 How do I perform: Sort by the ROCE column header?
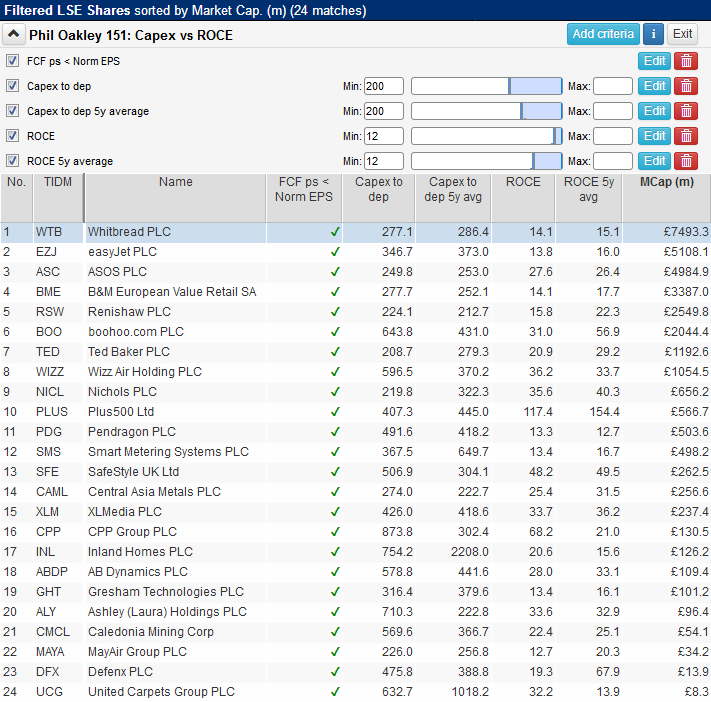[x=523, y=198]
